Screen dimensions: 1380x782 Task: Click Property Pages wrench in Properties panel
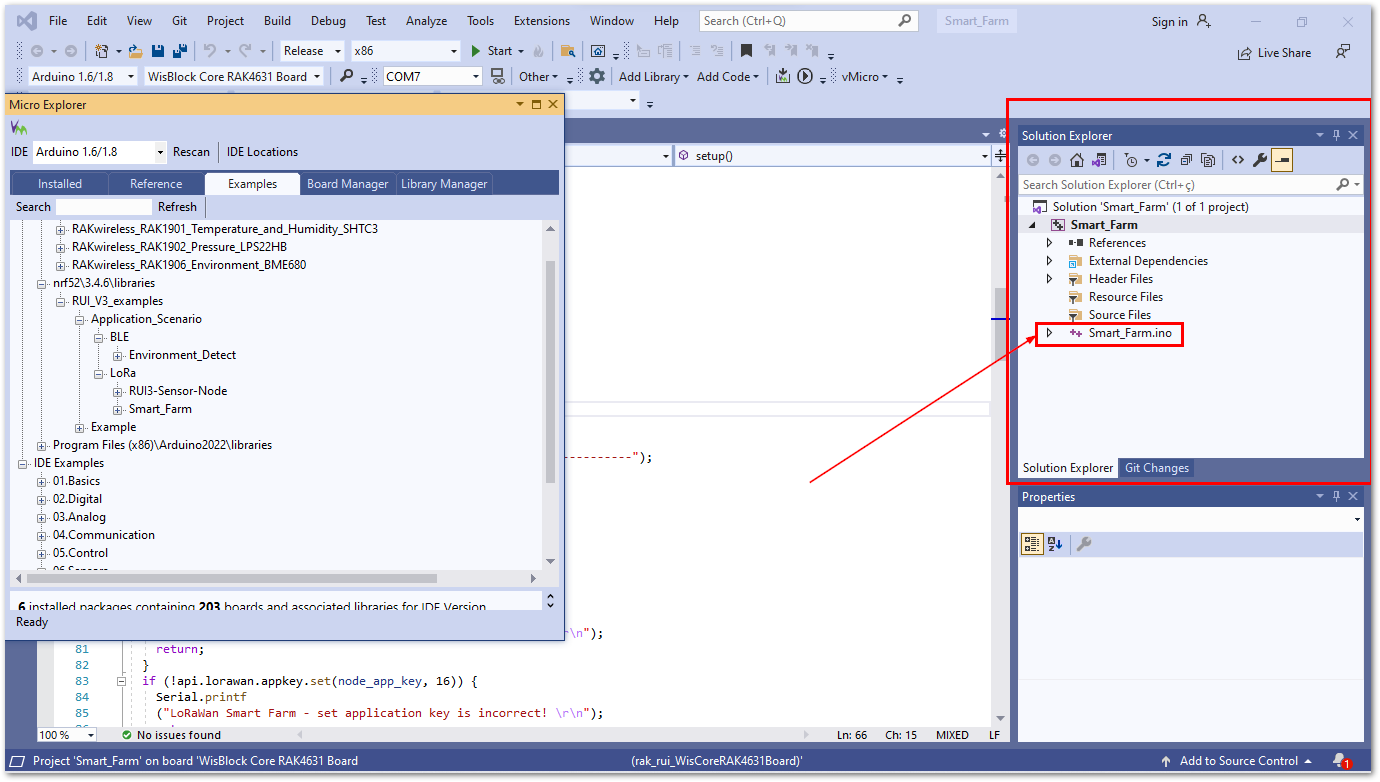tap(1083, 544)
